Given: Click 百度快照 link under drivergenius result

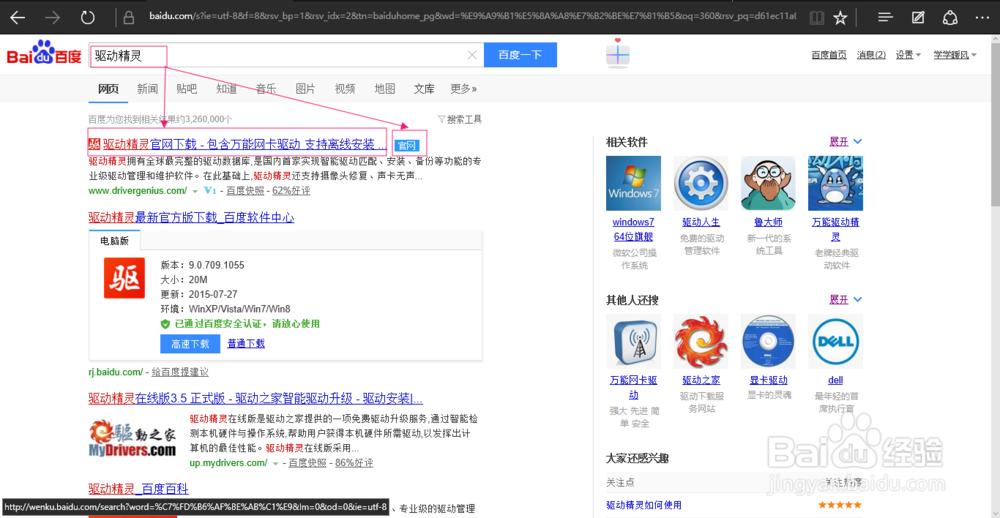Looking at the screenshot, I should tap(244, 191).
